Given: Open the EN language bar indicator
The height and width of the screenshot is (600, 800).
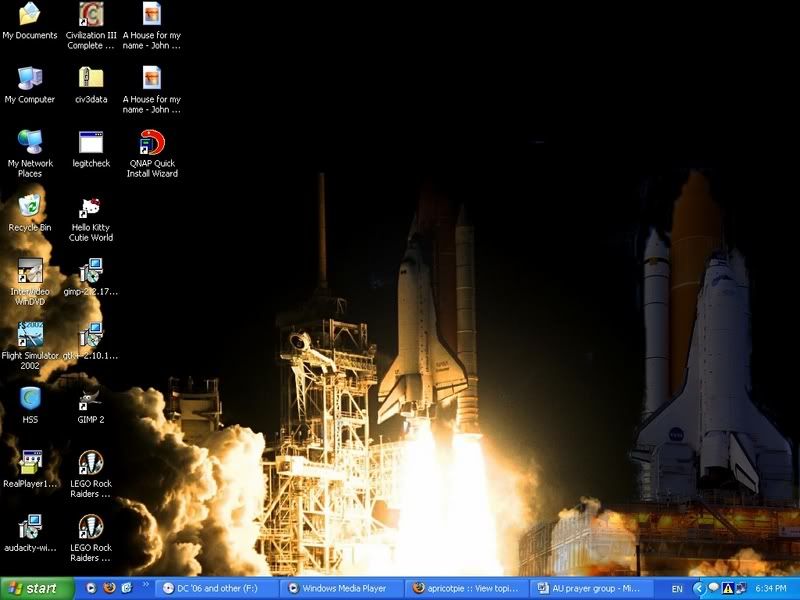Looking at the screenshot, I should tap(677, 589).
